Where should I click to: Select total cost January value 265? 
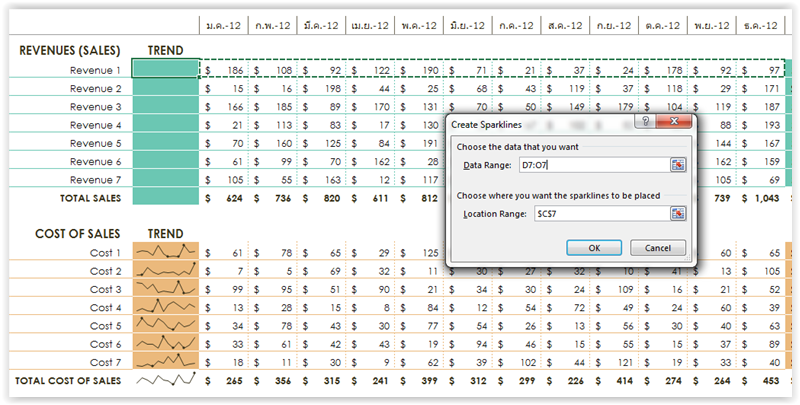pos(234,381)
